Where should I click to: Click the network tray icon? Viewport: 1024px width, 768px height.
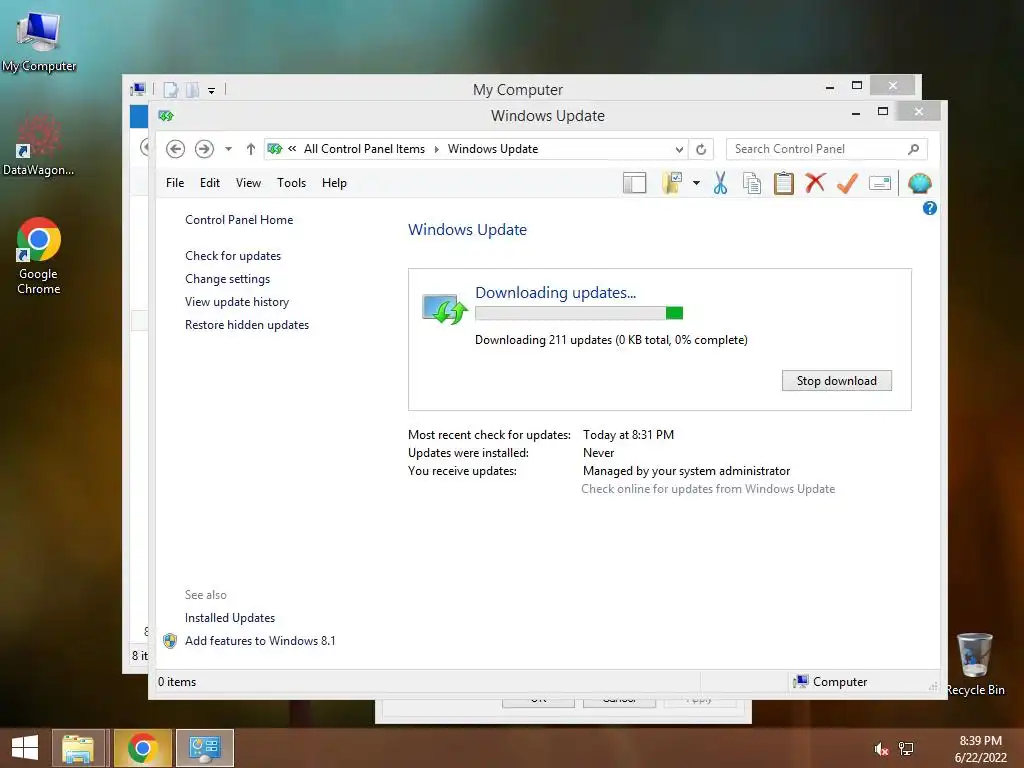(x=906, y=749)
